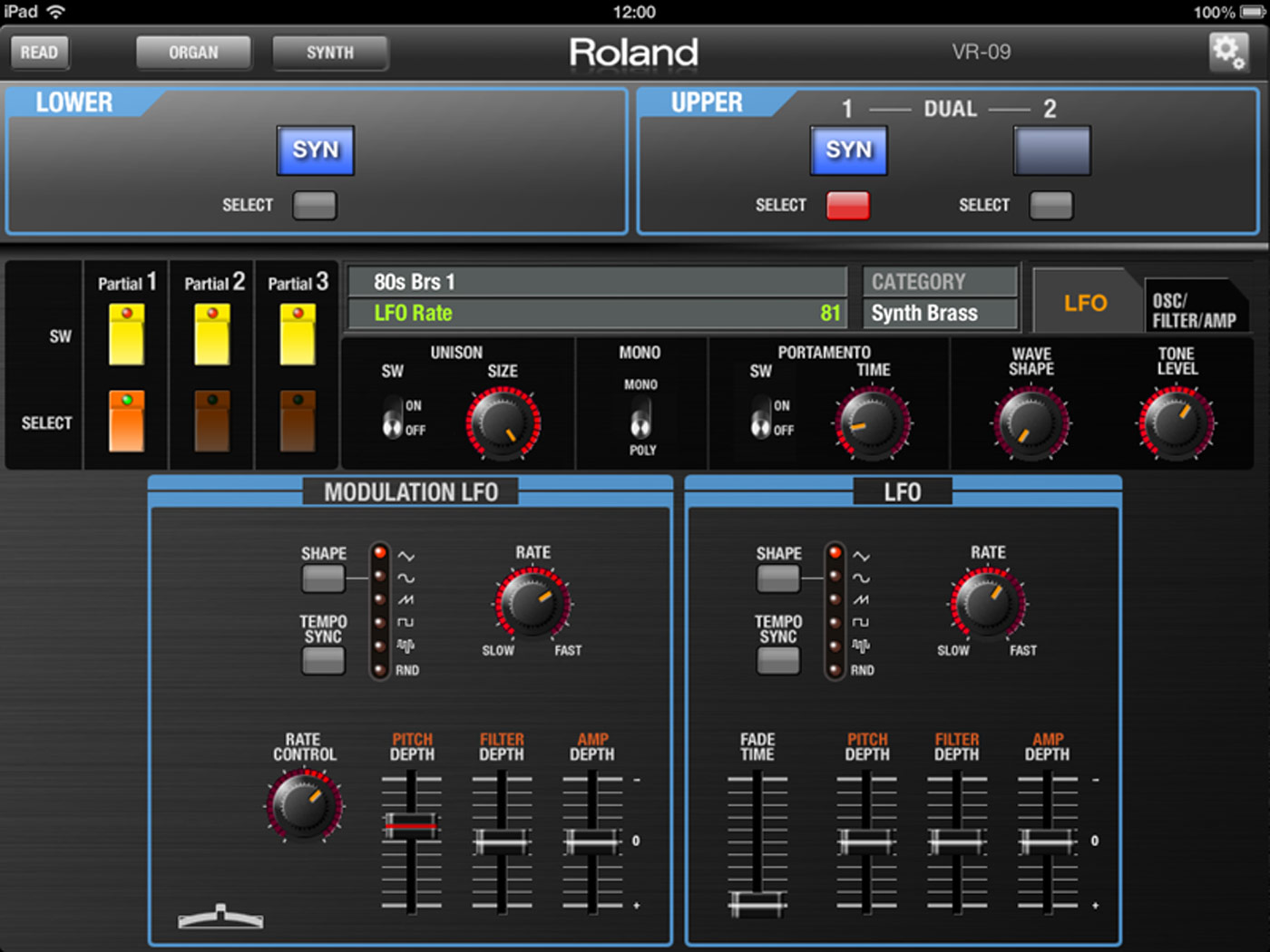The width and height of the screenshot is (1270, 952).
Task: Click the READ button
Action: click(39, 53)
